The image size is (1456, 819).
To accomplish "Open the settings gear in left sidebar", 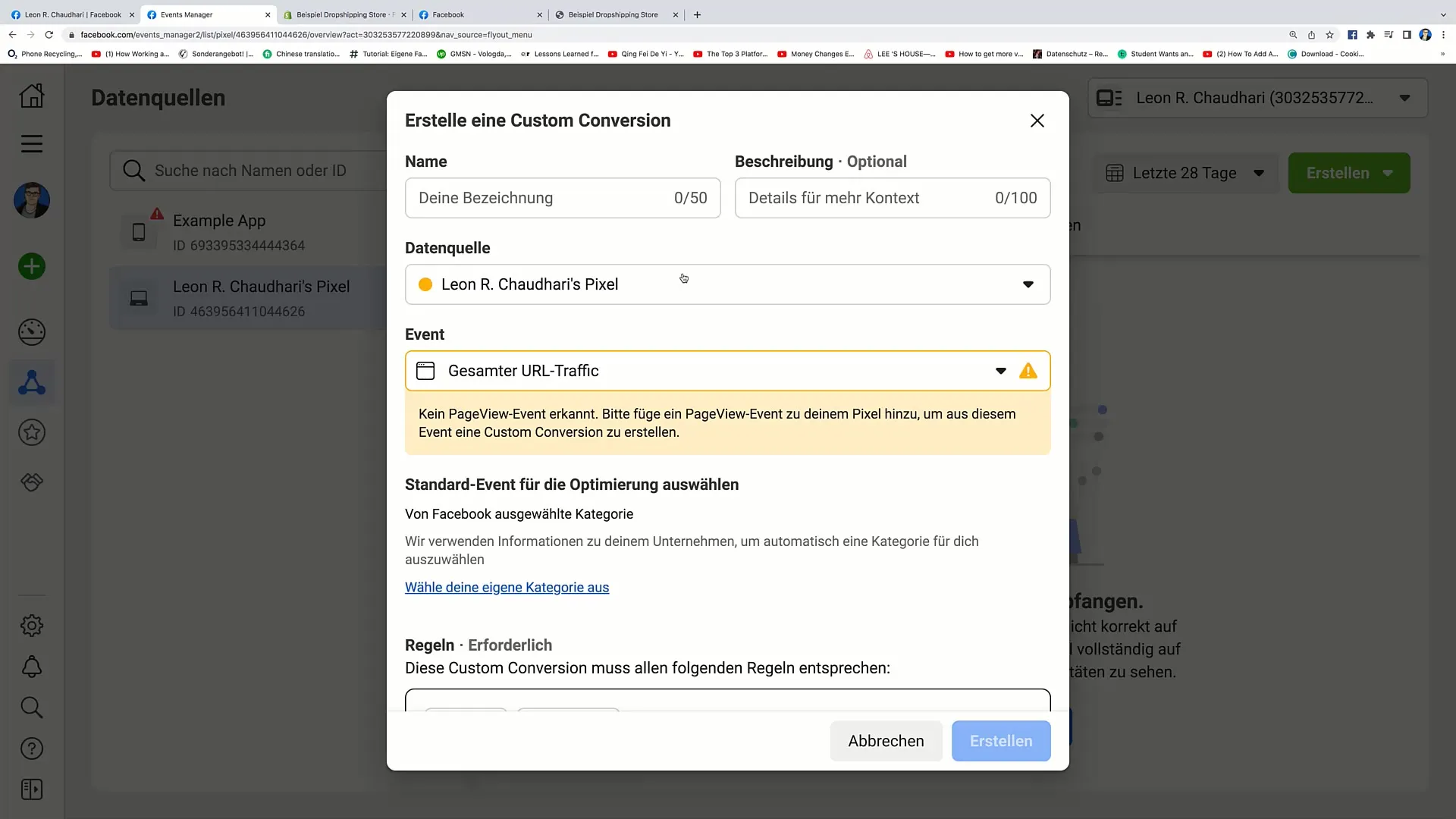I will click(x=32, y=626).
